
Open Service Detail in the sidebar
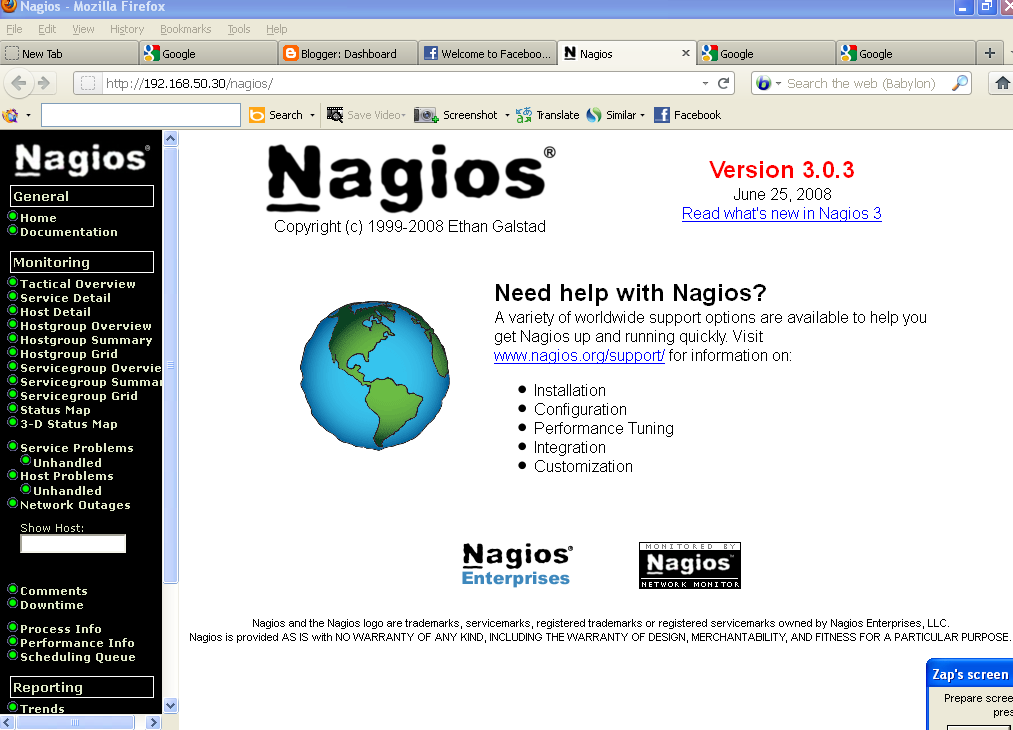65,298
